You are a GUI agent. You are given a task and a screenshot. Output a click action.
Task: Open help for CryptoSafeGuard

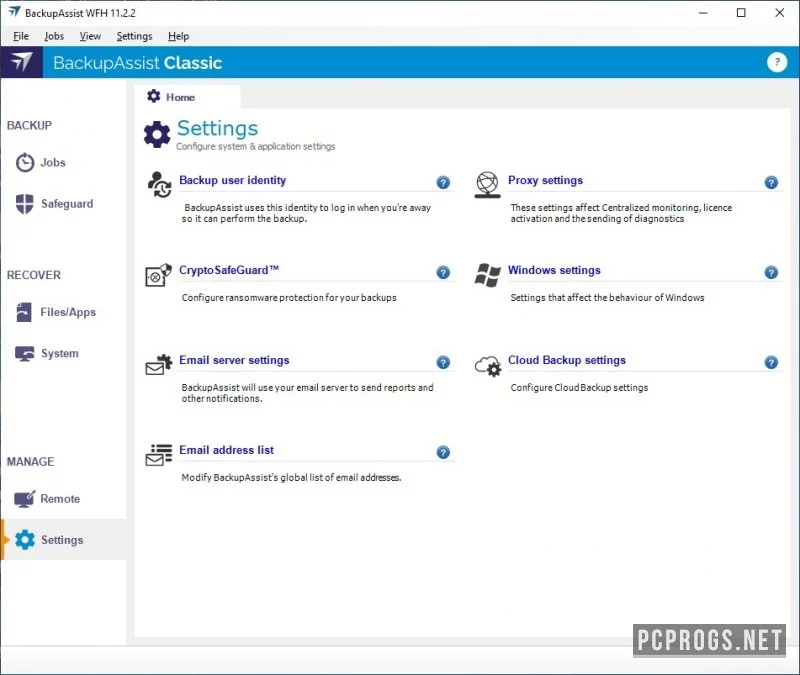coord(443,272)
